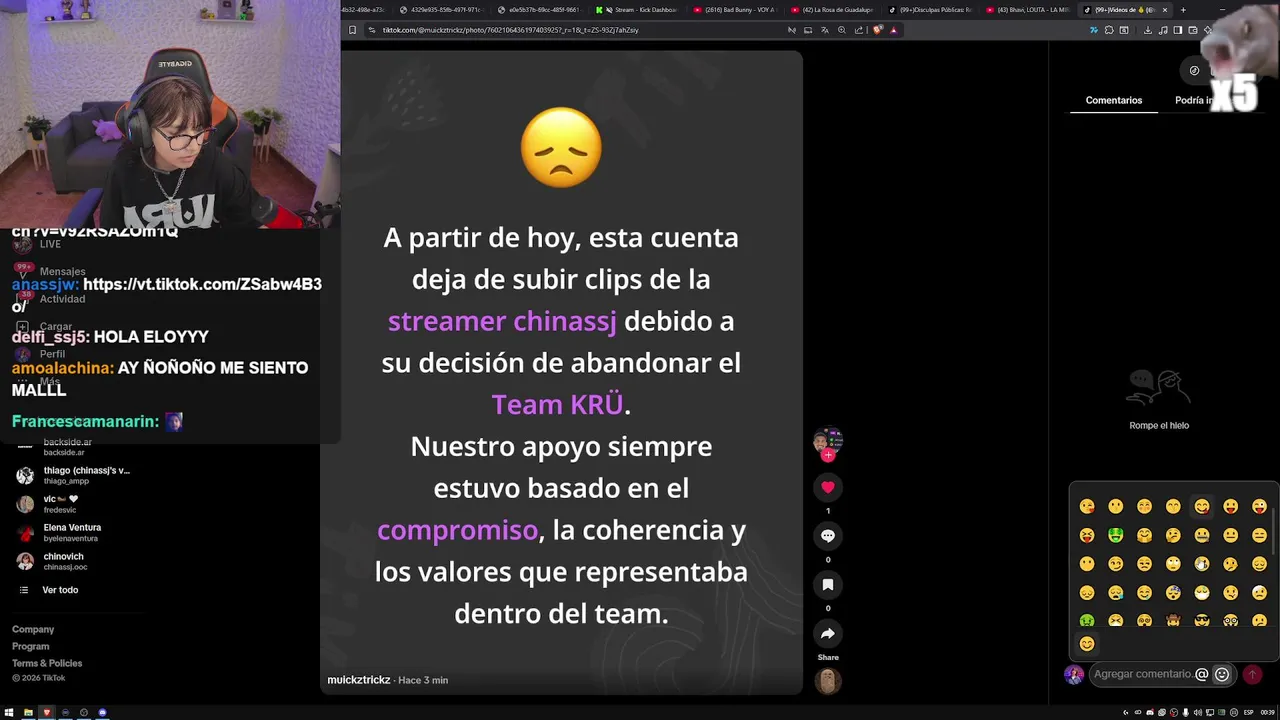
Task: Open the spinning sound disc below Share
Action: [828, 681]
